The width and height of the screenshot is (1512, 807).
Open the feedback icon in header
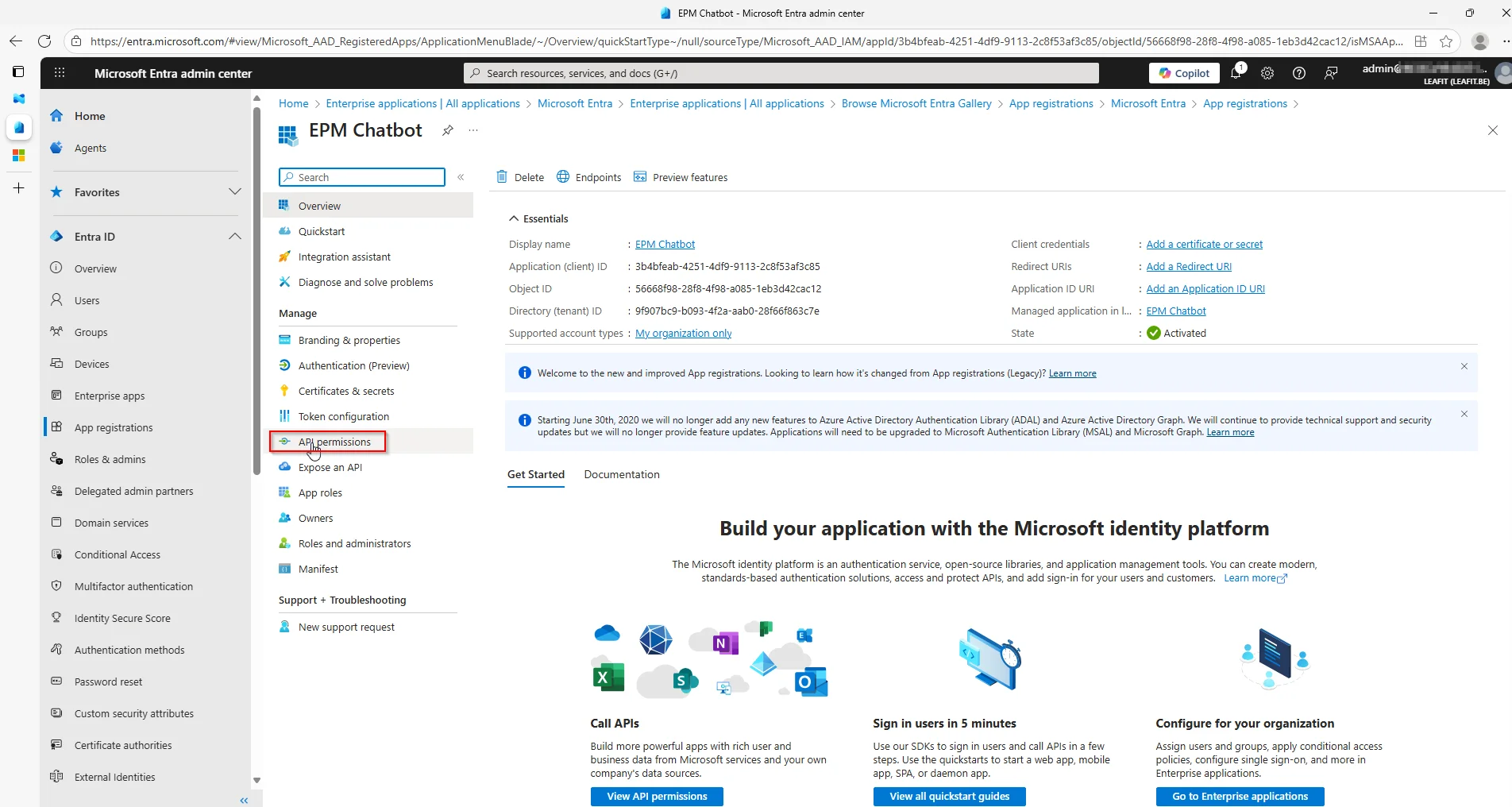[x=1331, y=73]
